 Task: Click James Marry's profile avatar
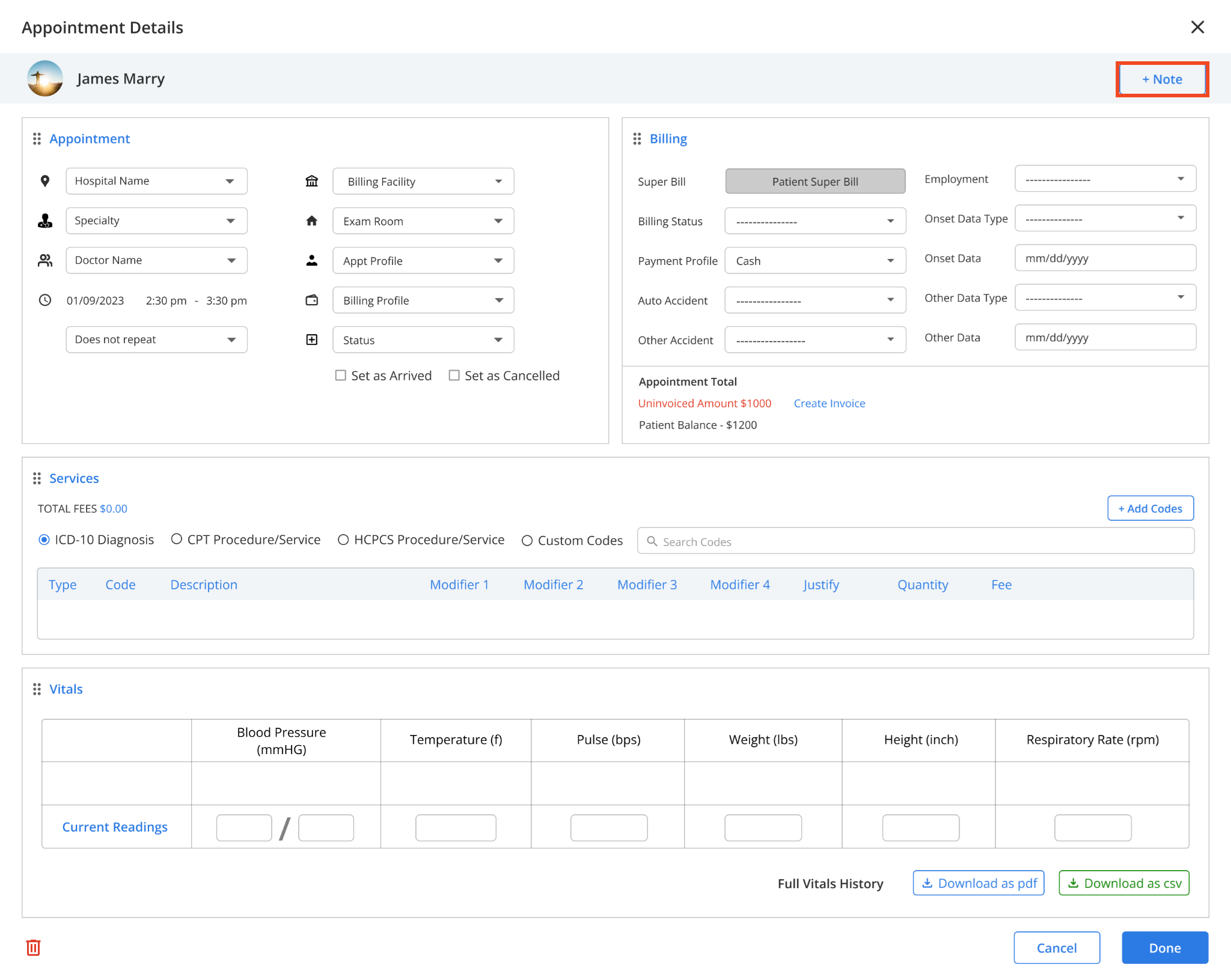(45, 79)
